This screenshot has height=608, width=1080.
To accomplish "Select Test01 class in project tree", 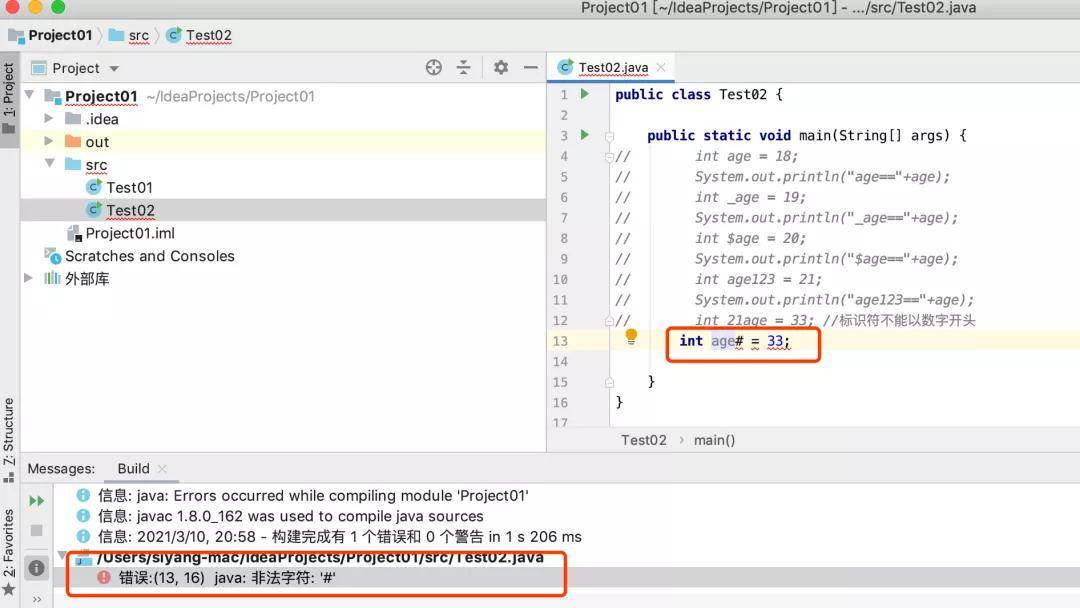I will (x=129, y=187).
